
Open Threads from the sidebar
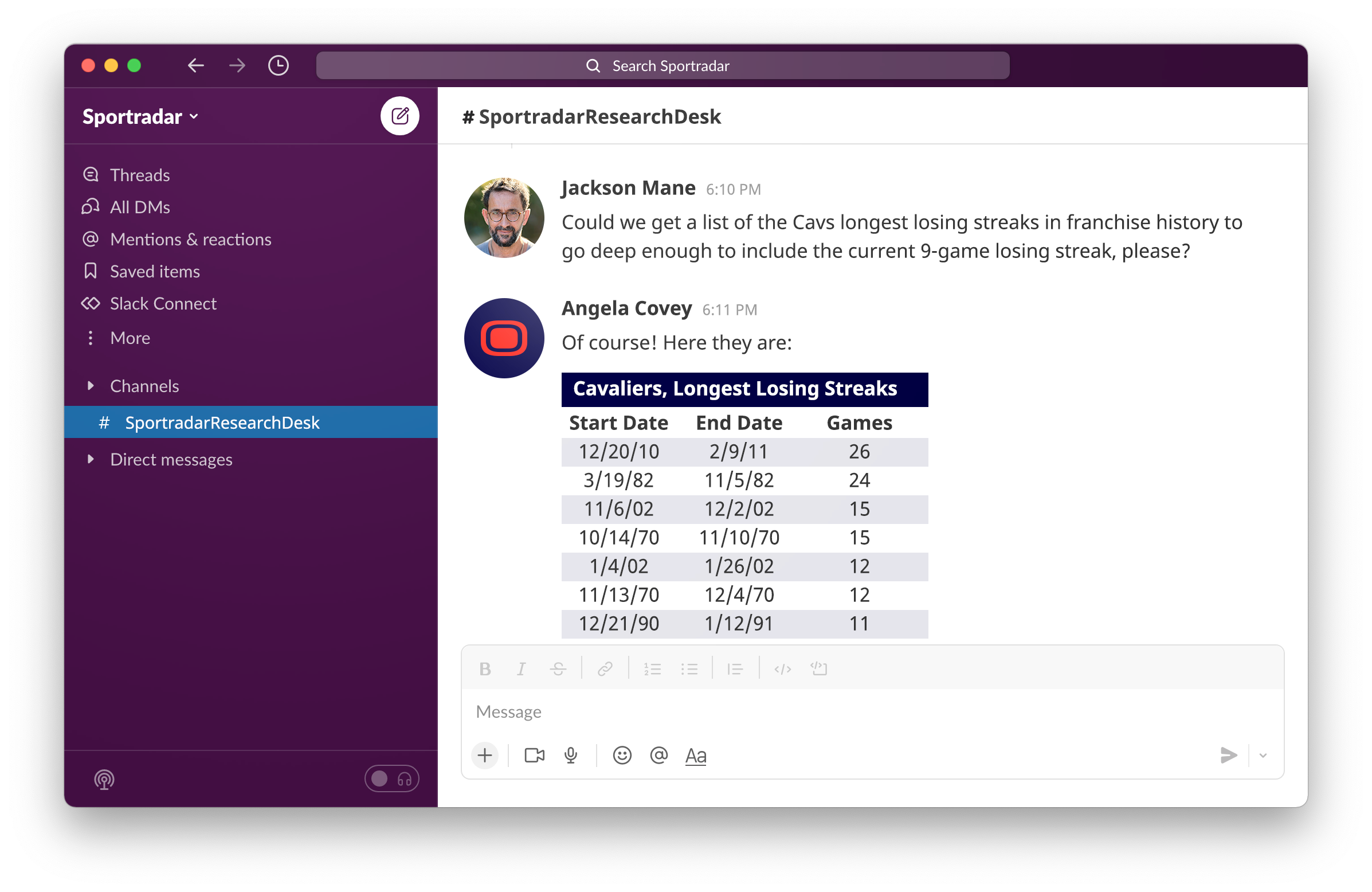(139, 175)
